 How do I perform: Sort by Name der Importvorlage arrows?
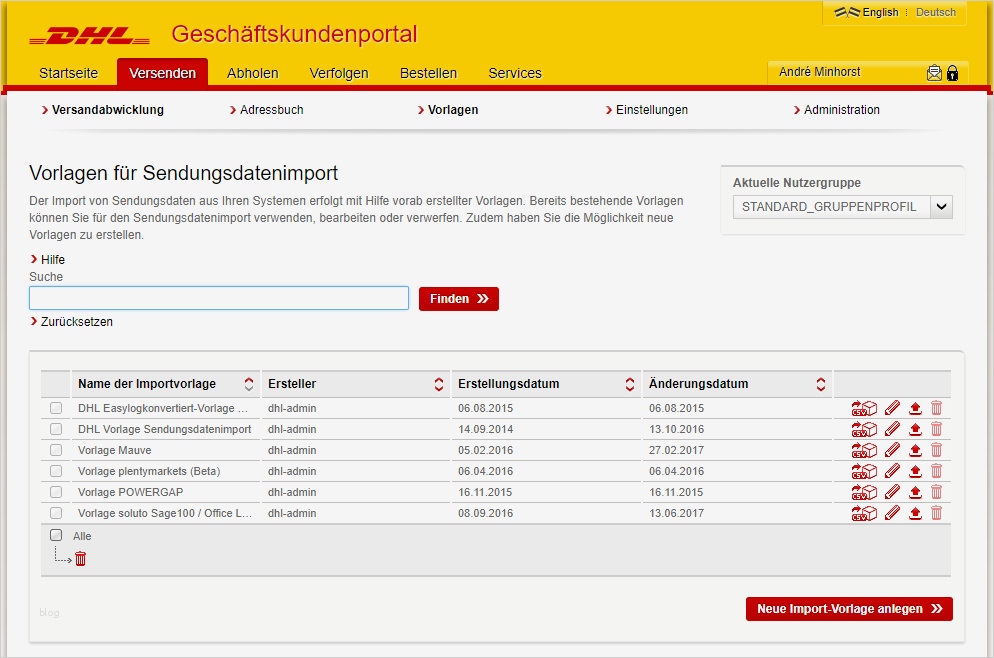click(x=248, y=384)
